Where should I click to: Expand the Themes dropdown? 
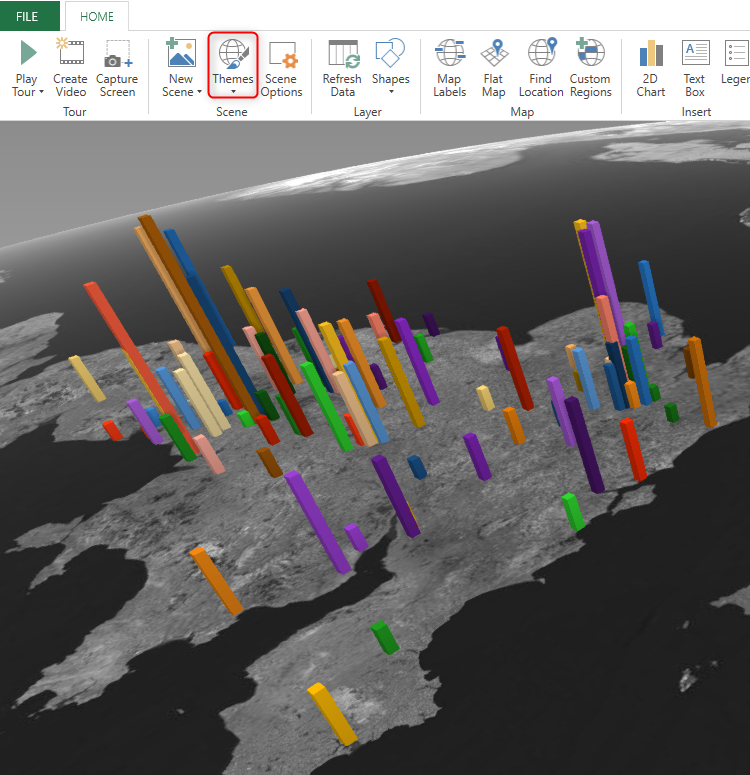coord(233,92)
